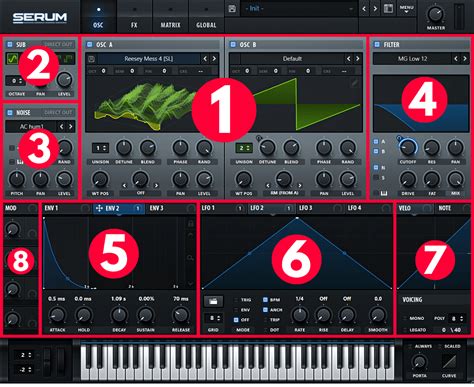Open the 'MG Low 12' filter type menu

click(x=412, y=59)
